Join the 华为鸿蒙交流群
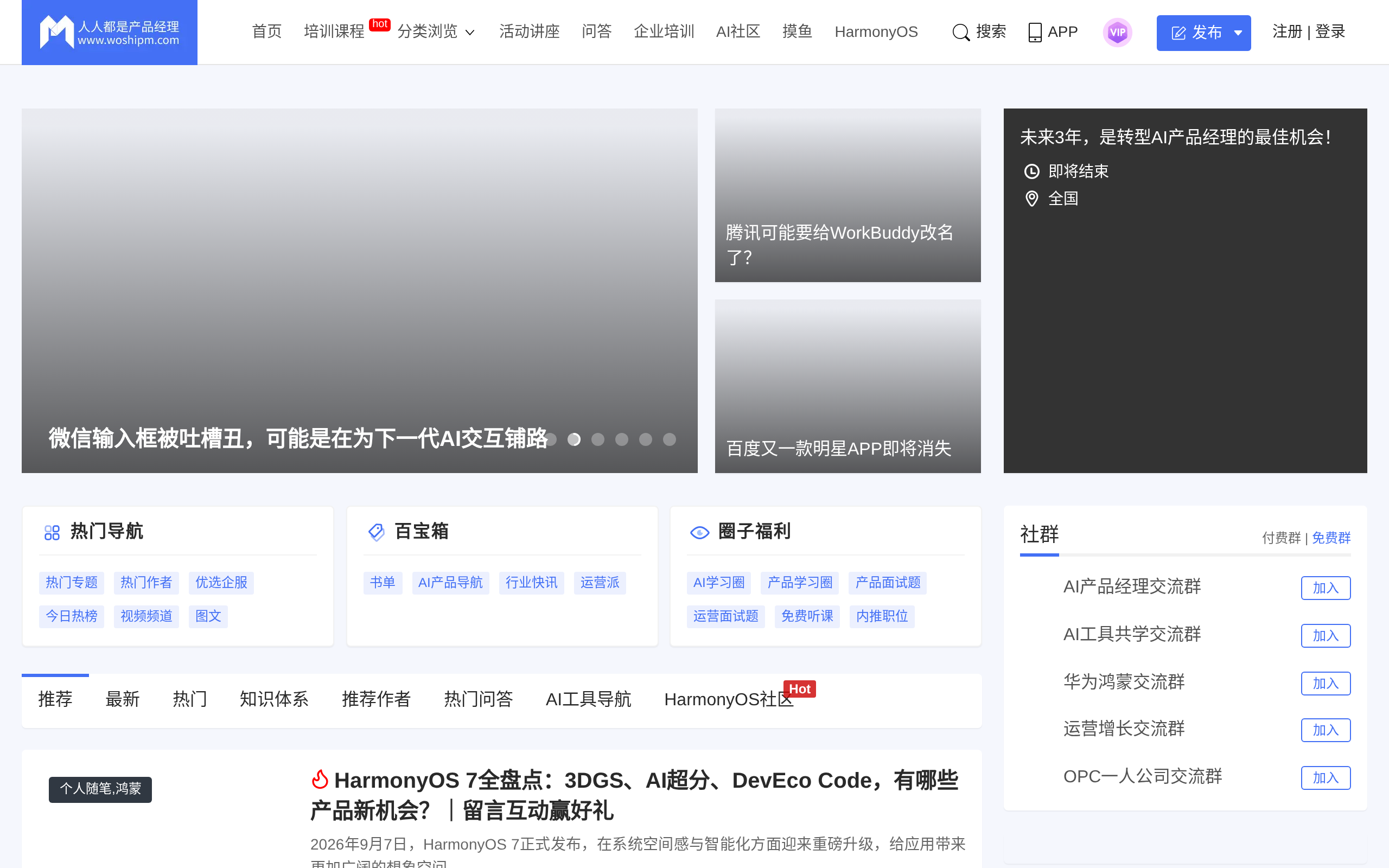Screen dimensions: 1389x868 coord(1326,683)
